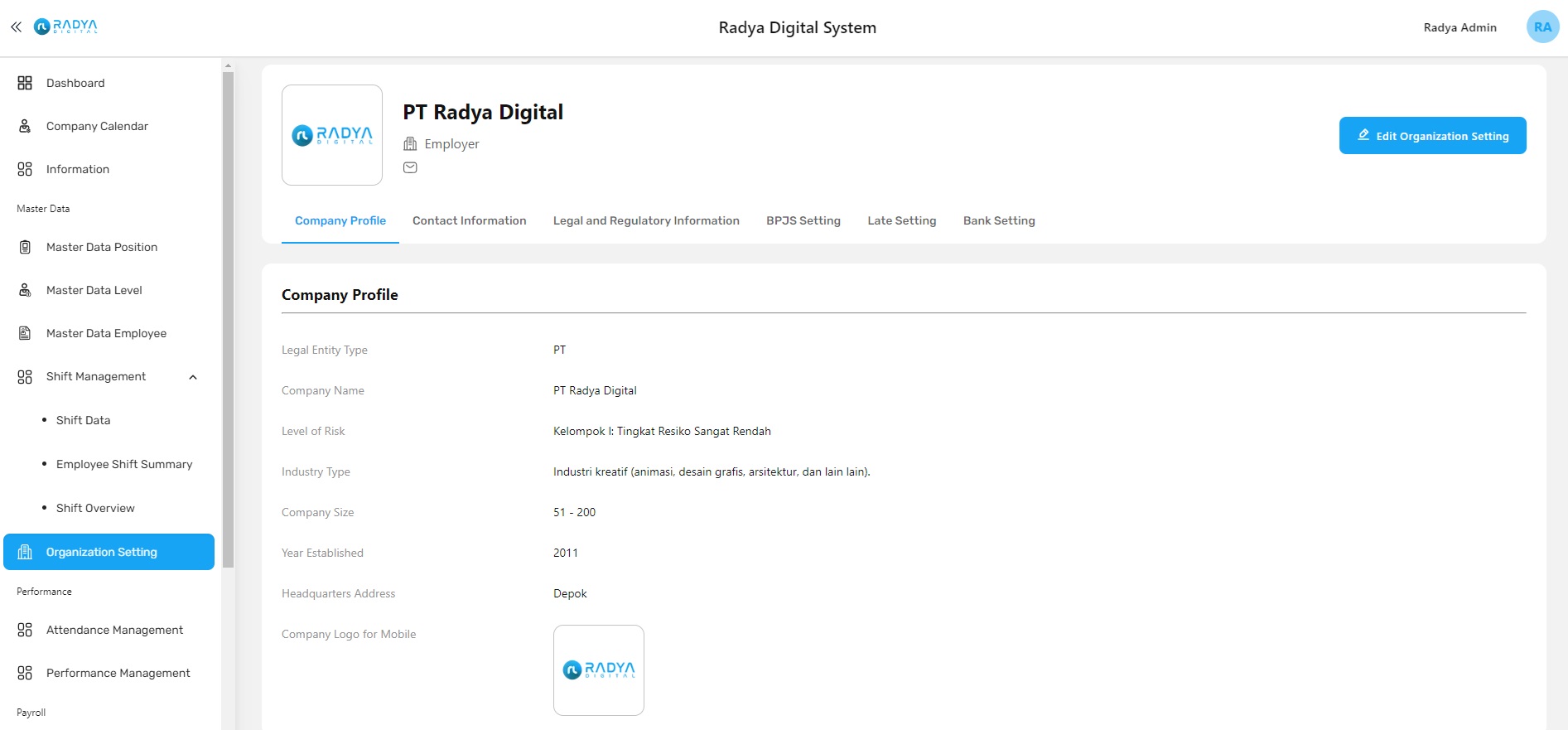1568x730 pixels.
Task: Click the Attendance Management icon
Action: click(25, 630)
